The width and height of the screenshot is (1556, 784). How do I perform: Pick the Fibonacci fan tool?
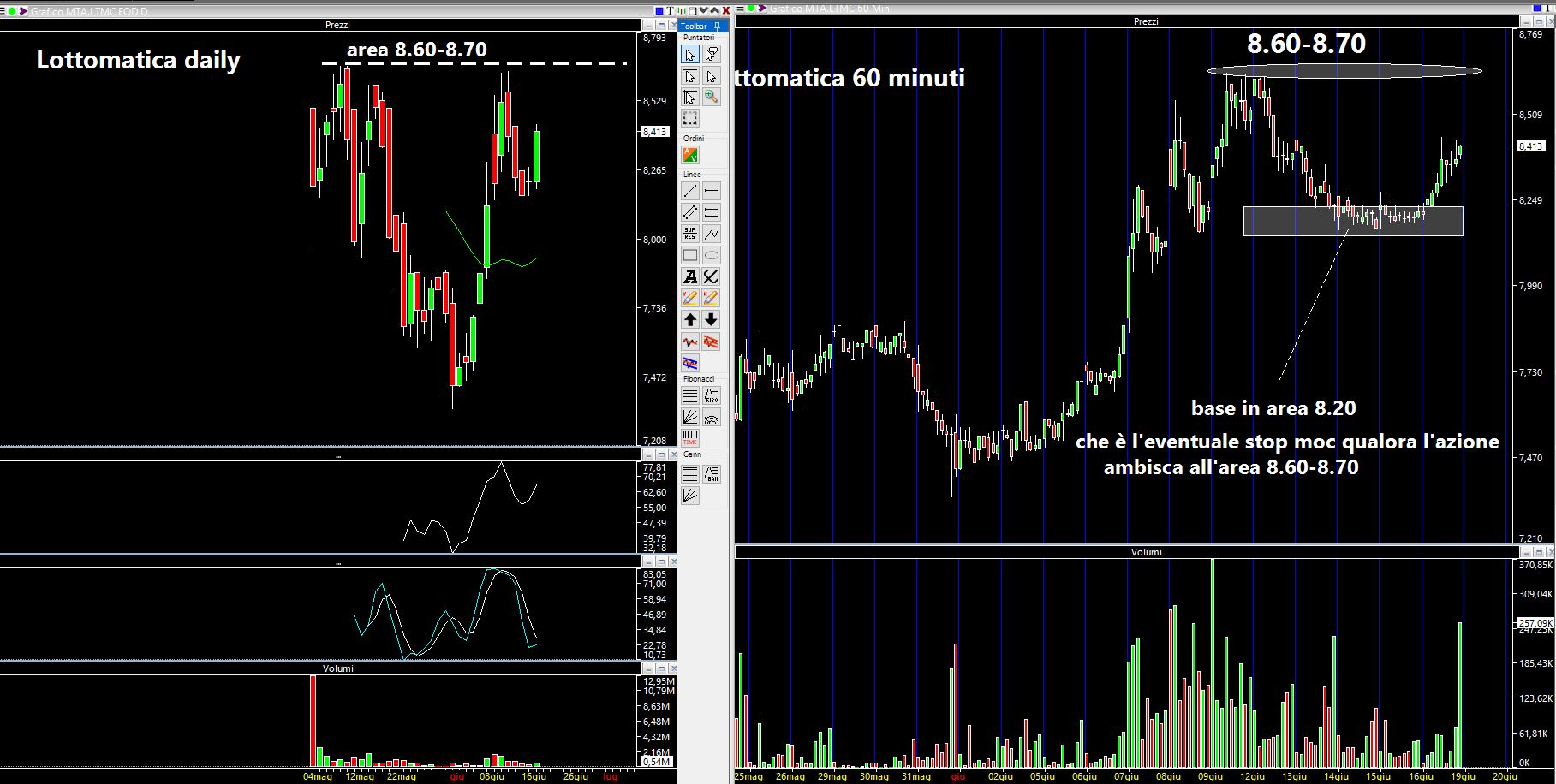tap(690, 417)
